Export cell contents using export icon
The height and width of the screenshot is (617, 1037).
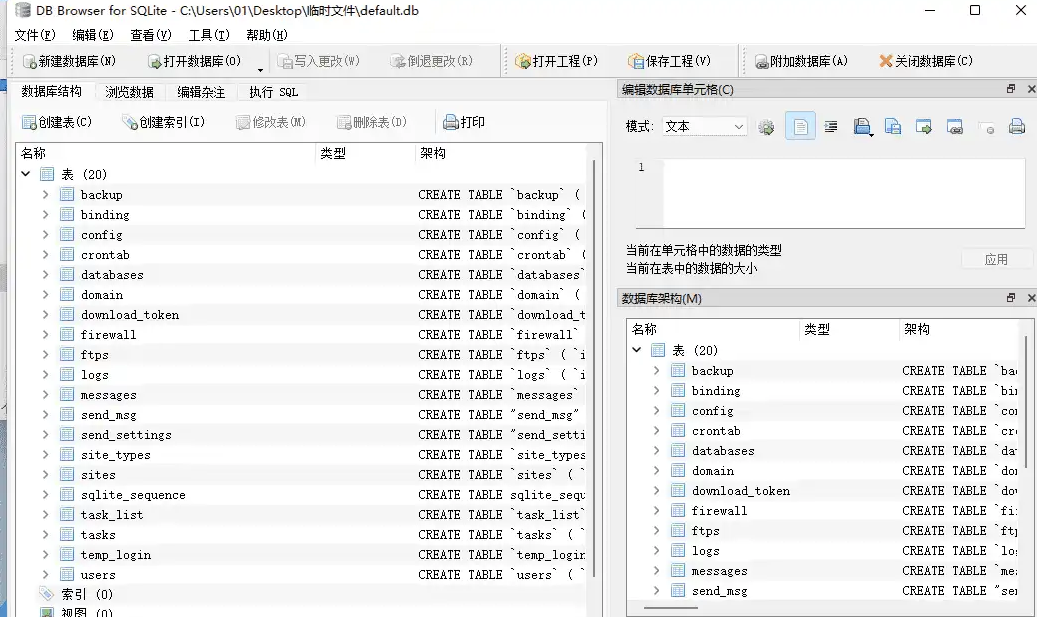pyautogui.click(x=891, y=126)
